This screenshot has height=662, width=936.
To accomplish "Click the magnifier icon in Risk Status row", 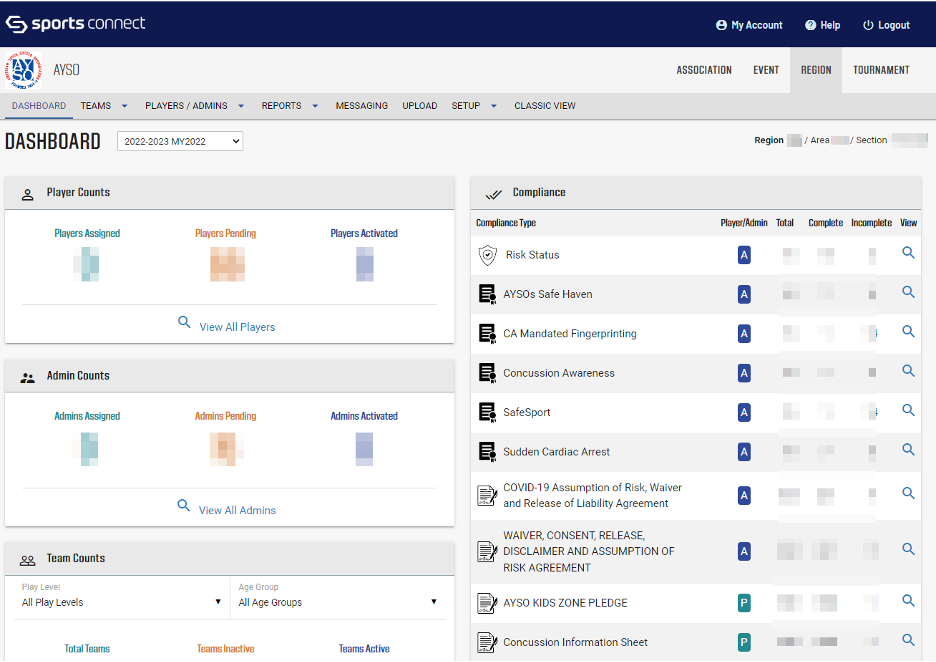I will click(908, 254).
